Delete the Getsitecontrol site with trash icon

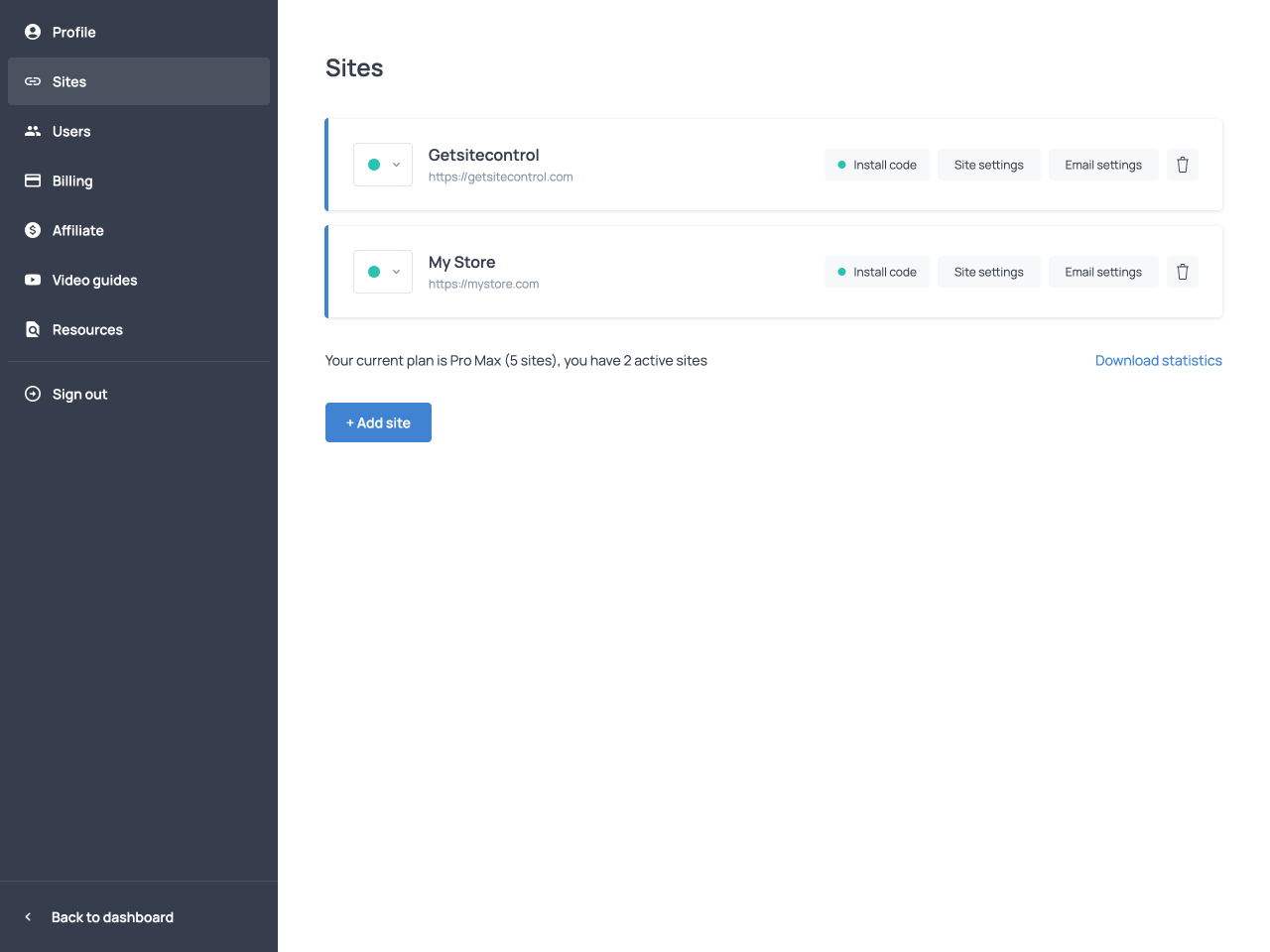click(1182, 165)
